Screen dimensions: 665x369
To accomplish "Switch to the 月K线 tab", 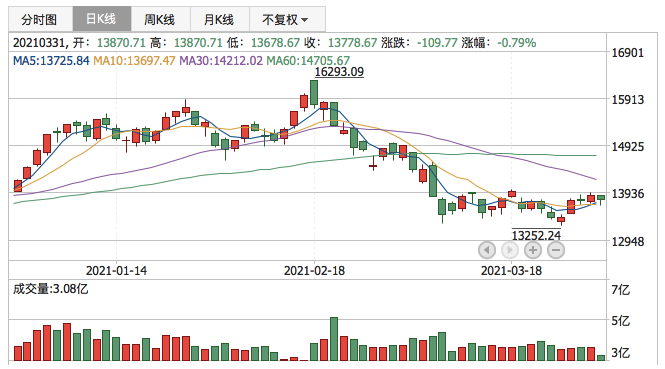I will point(219,19).
